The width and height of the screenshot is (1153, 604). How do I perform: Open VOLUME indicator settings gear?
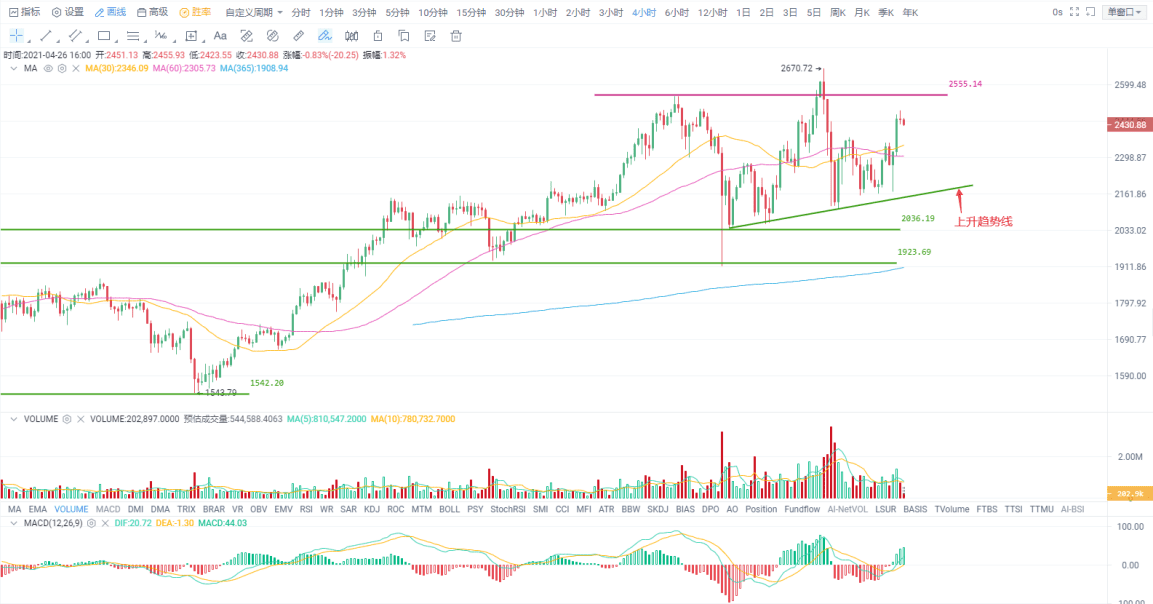click(x=67, y=419)
